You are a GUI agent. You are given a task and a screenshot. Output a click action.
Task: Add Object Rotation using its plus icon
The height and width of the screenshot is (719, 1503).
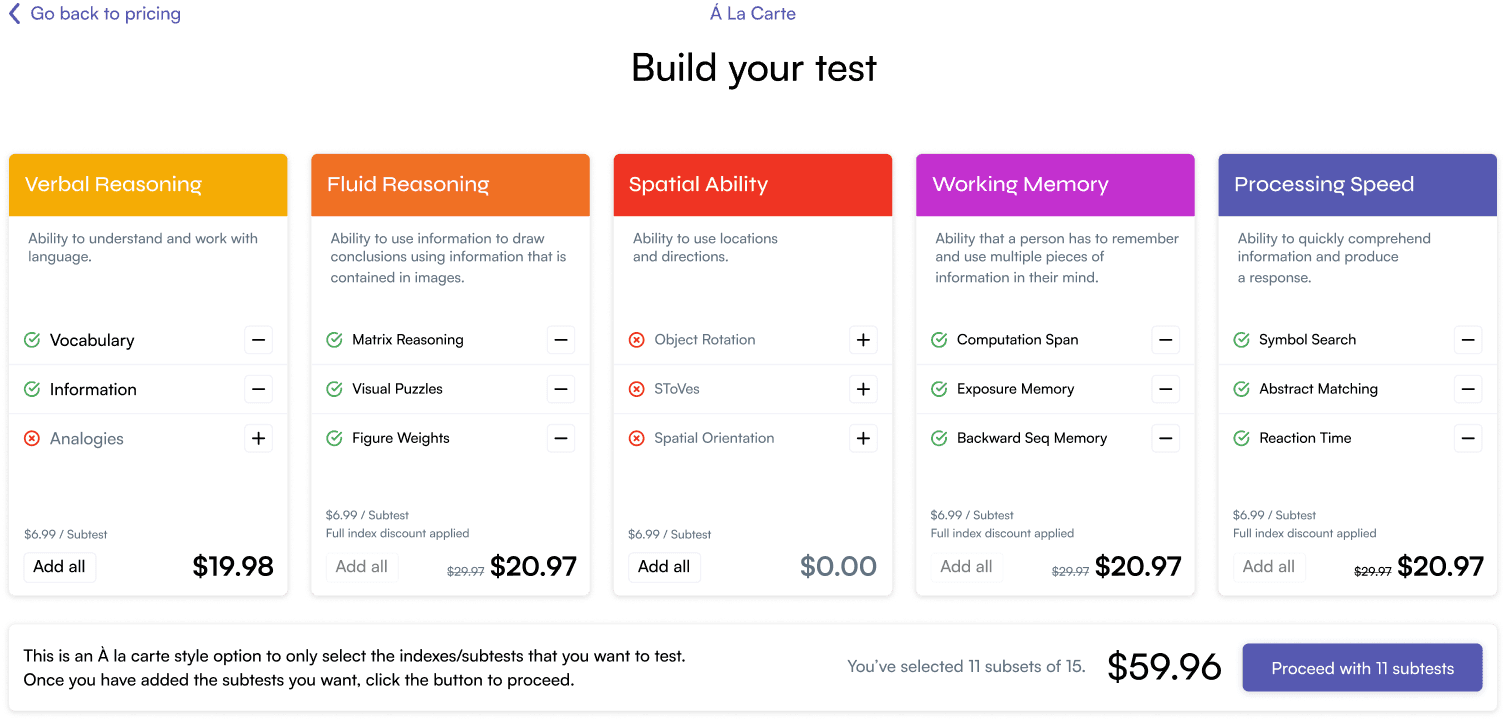tap(863, 340)
